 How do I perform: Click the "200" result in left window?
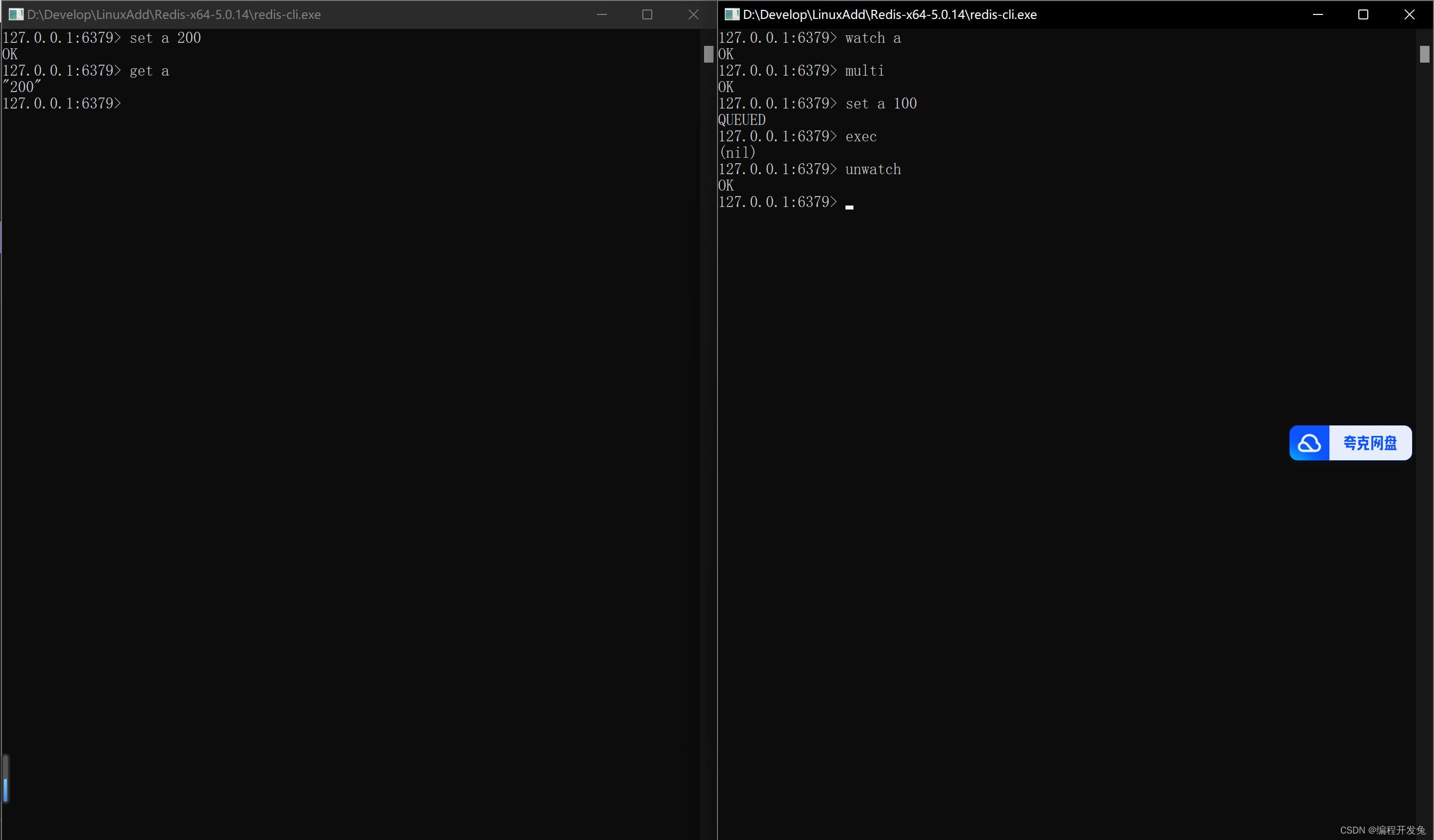pos(21,87)
